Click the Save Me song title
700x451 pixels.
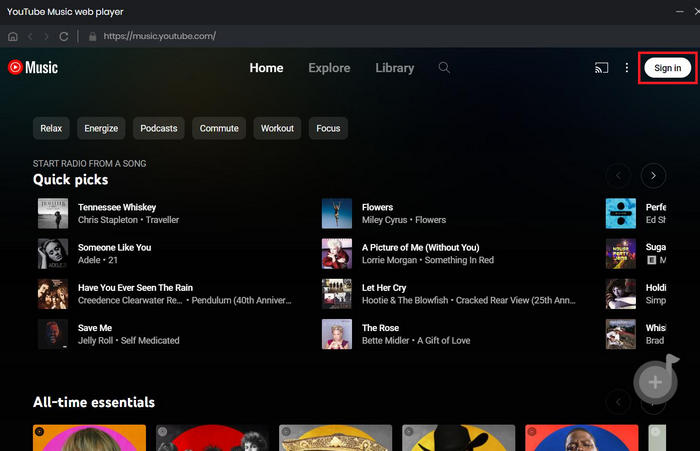click(x=95, y=328)
